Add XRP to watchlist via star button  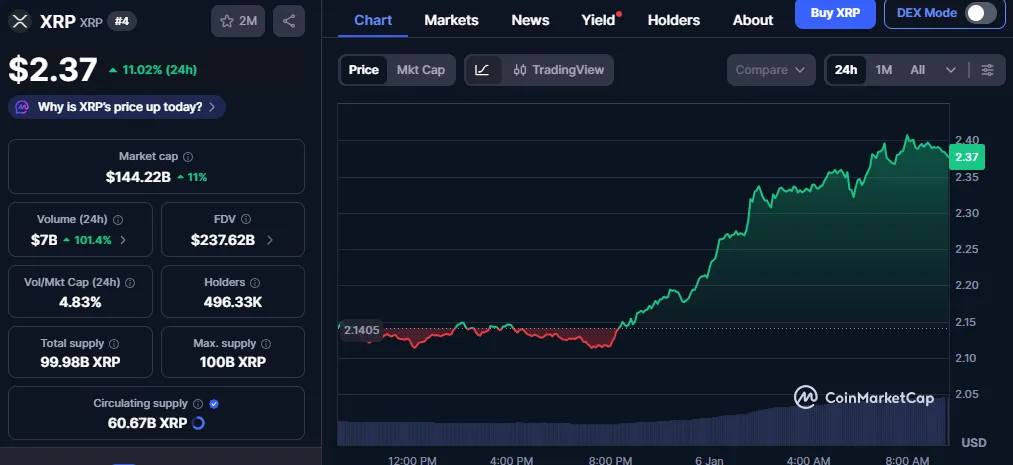pyautogui.click(x=238, y=21)
